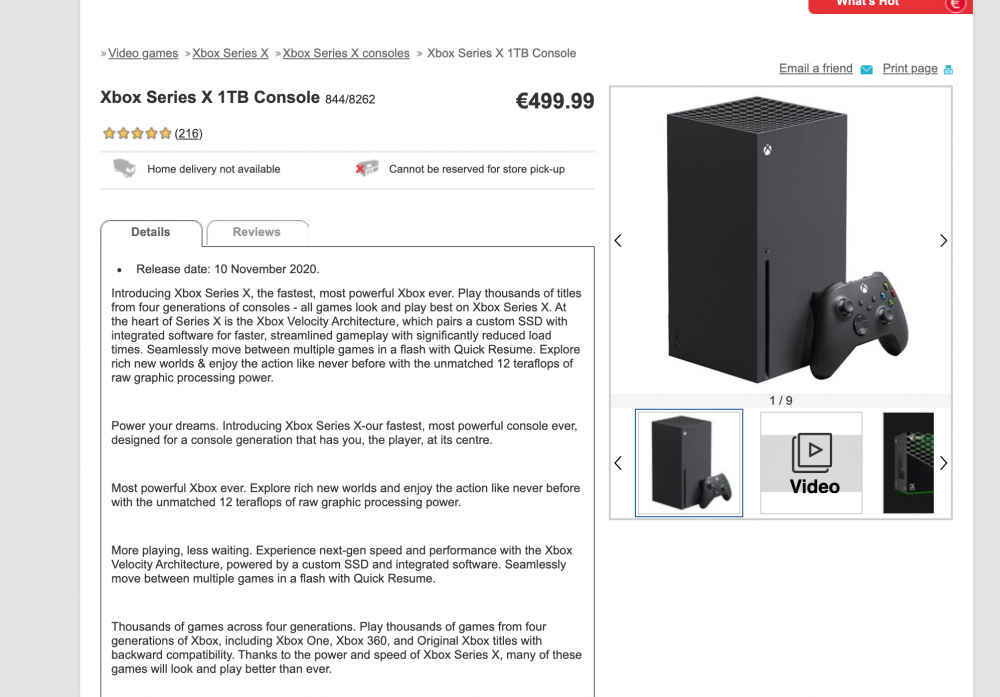Click the Email a friend link
Viewport: 1000px width, 697px height.
[x=816, y=68]
